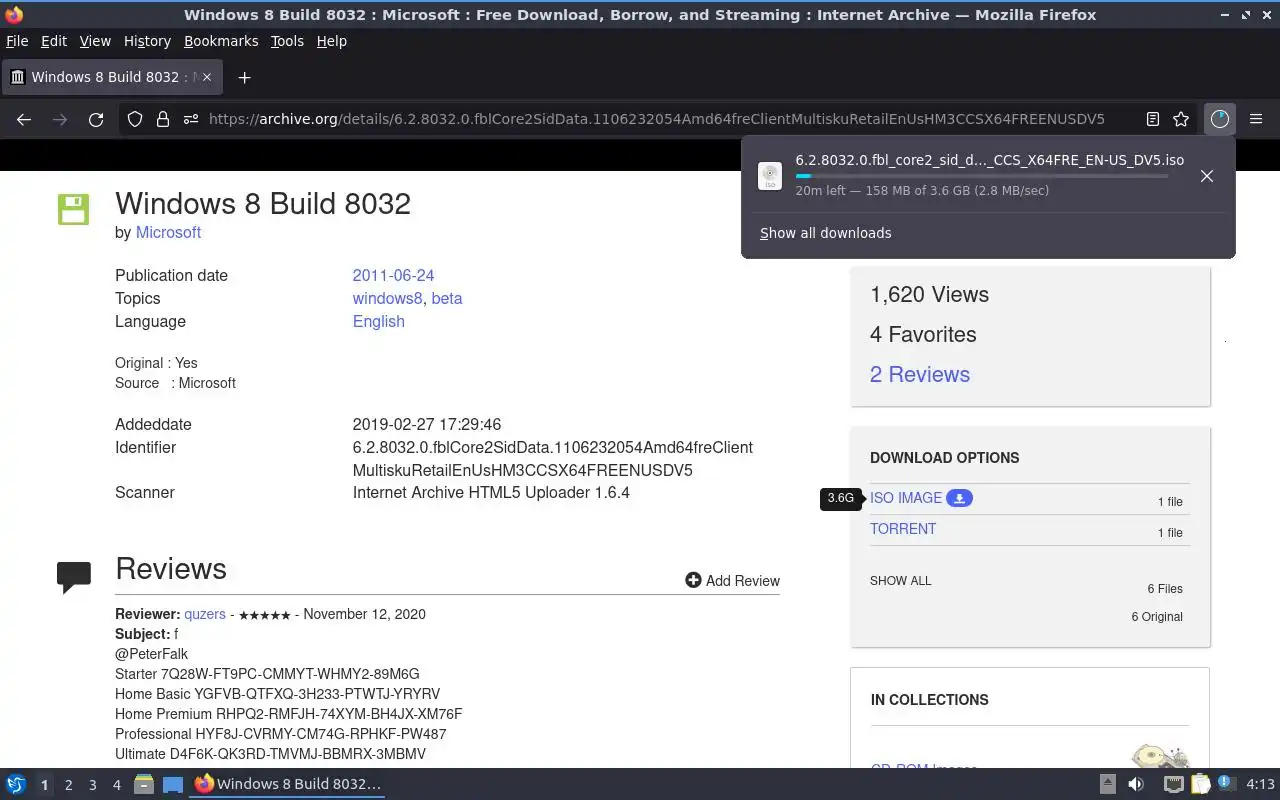The image size is (1280, 800).
Task: Click the download progress bar in panel
Action: (x=981, y=176)
